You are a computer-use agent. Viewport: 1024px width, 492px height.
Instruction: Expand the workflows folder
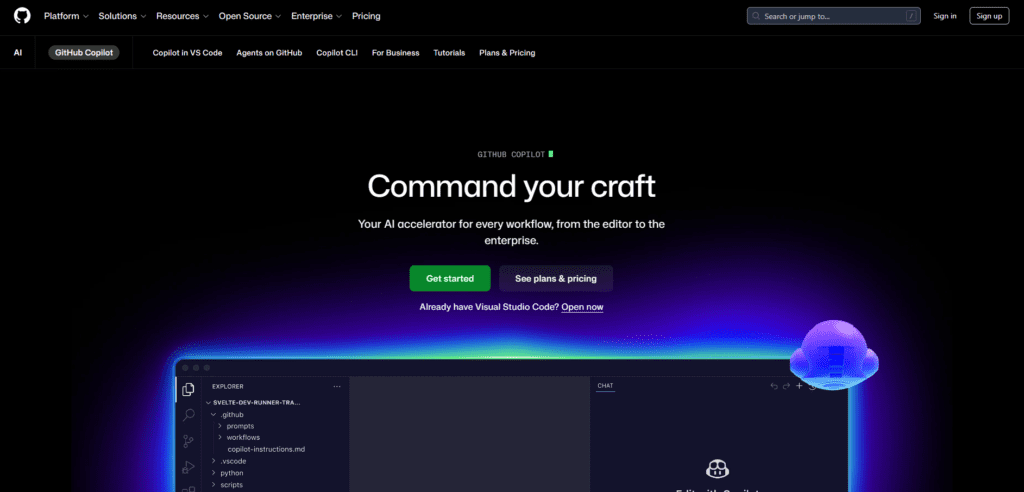(238, 437)
